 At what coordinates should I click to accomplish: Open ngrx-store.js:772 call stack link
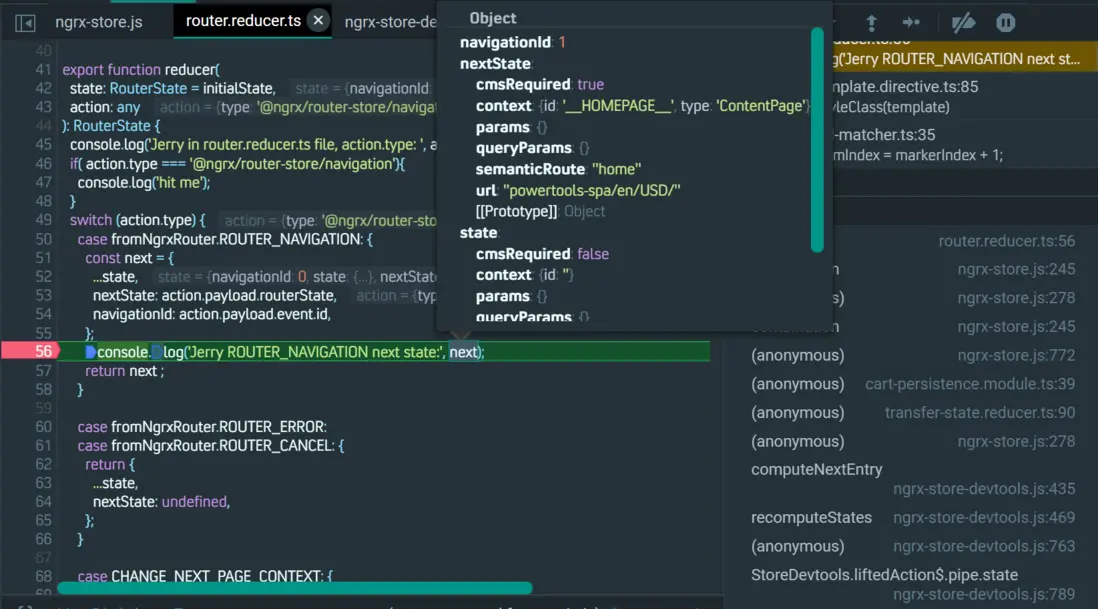1016,355
